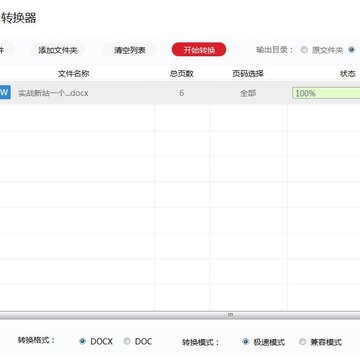Click the horizontal splitter grip handle
The width and height of the screenshot is (360, 360).
[230, 315]
